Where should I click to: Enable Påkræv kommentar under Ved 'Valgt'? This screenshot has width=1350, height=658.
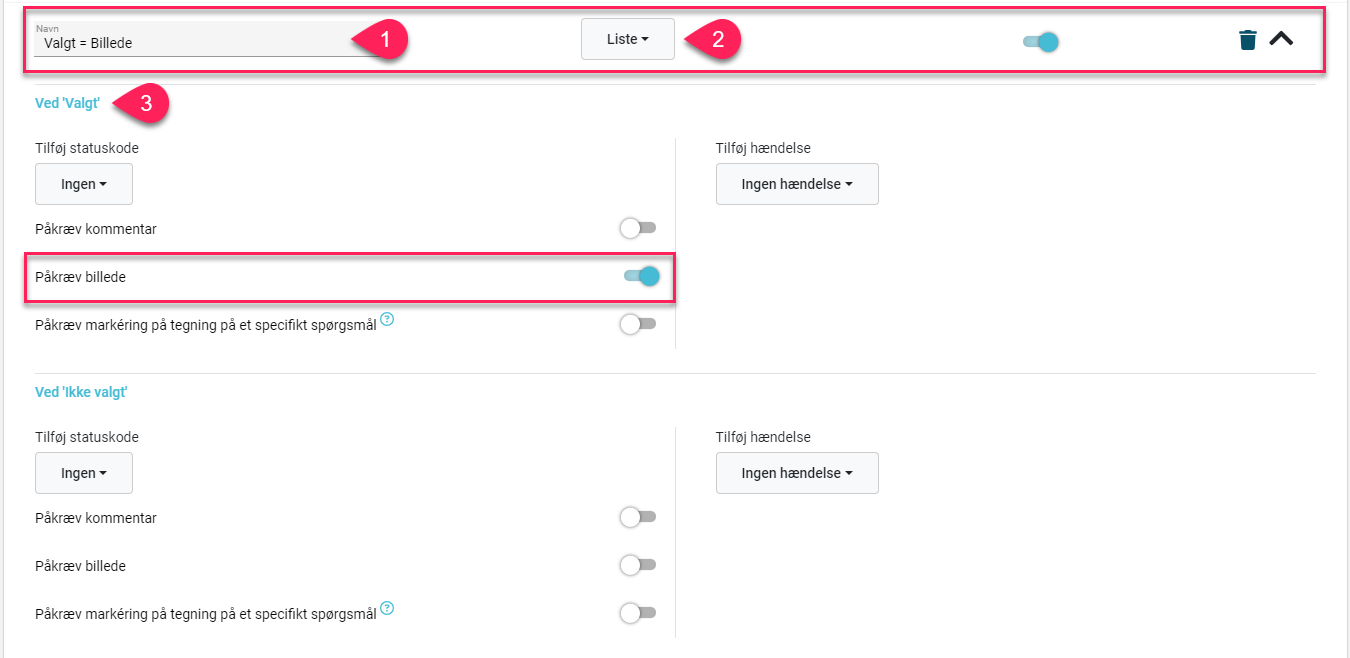[638, 229]
